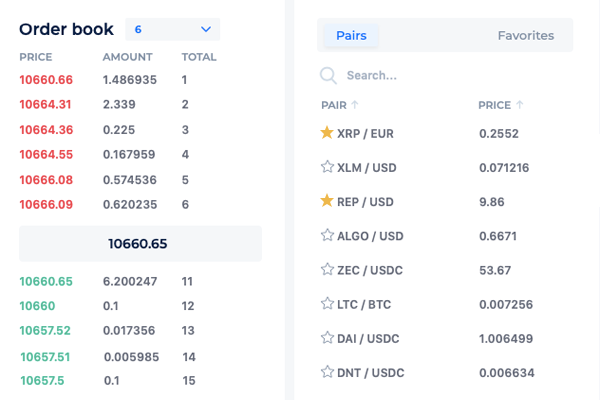Star the DAI / USDC pair
The height and width of the screenshot is (400, 600).
pos(326,337)
